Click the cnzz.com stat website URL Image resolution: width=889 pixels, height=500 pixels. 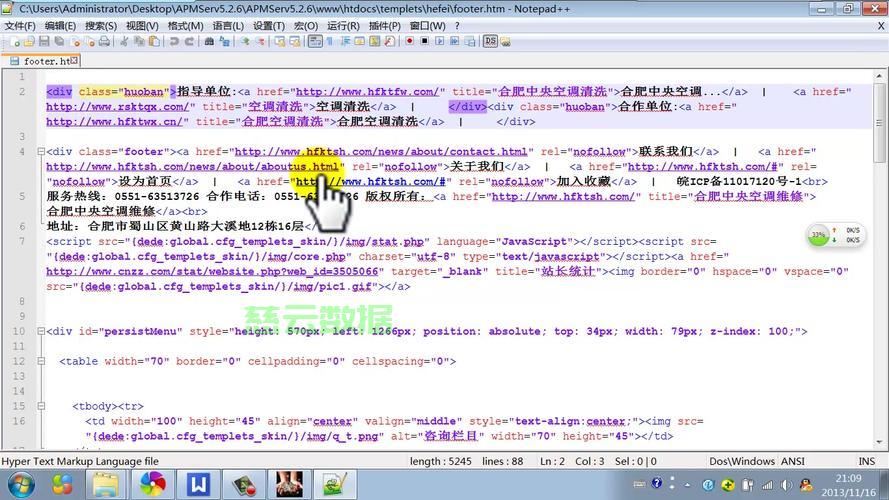212,271
